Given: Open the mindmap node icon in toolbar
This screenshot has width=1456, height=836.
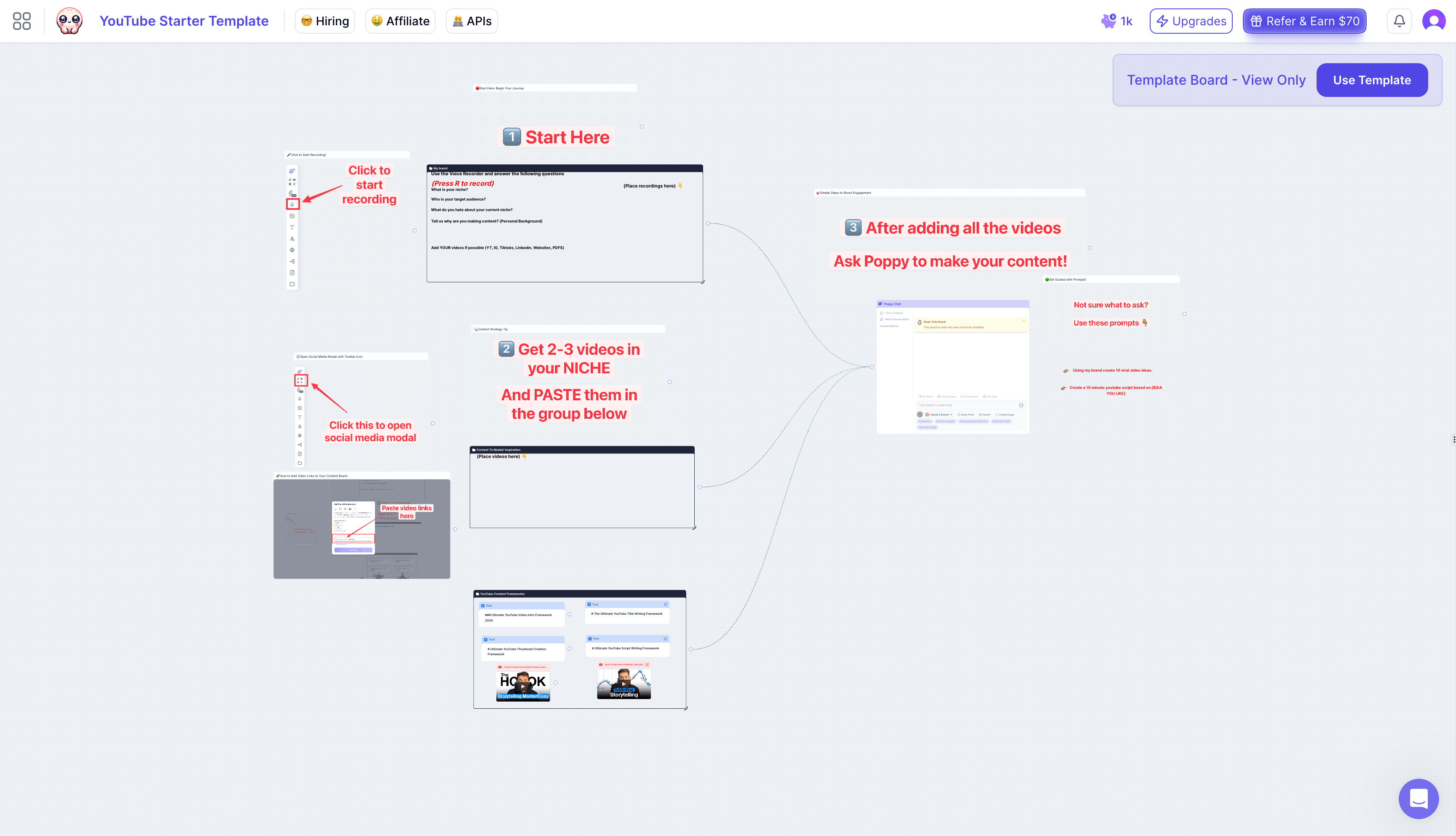Looking at the screenshot, I should click(x=293, y=262).
